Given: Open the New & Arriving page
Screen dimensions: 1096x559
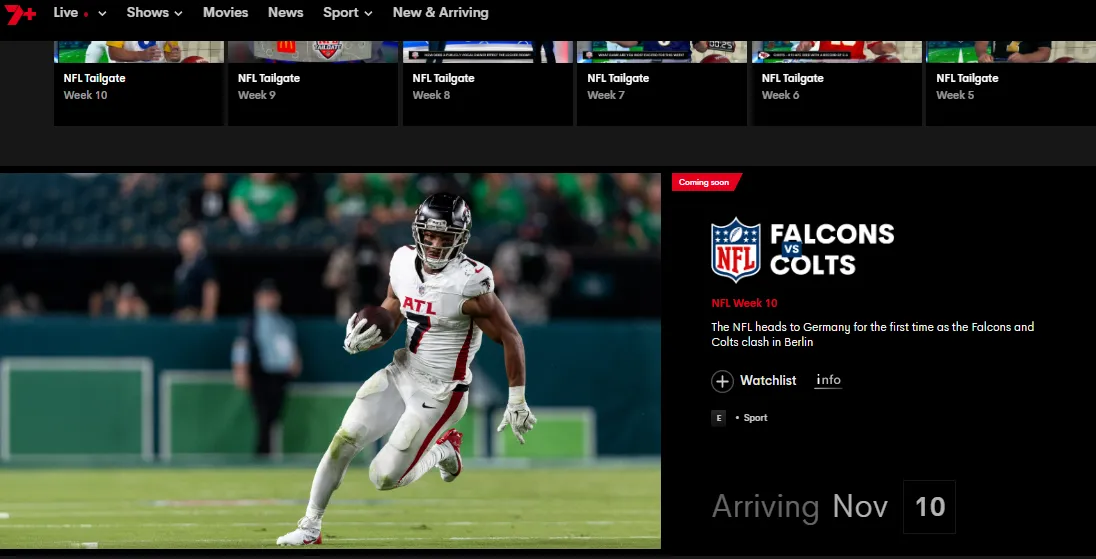Looking at the screenshot, I should [x=440, y=13].
